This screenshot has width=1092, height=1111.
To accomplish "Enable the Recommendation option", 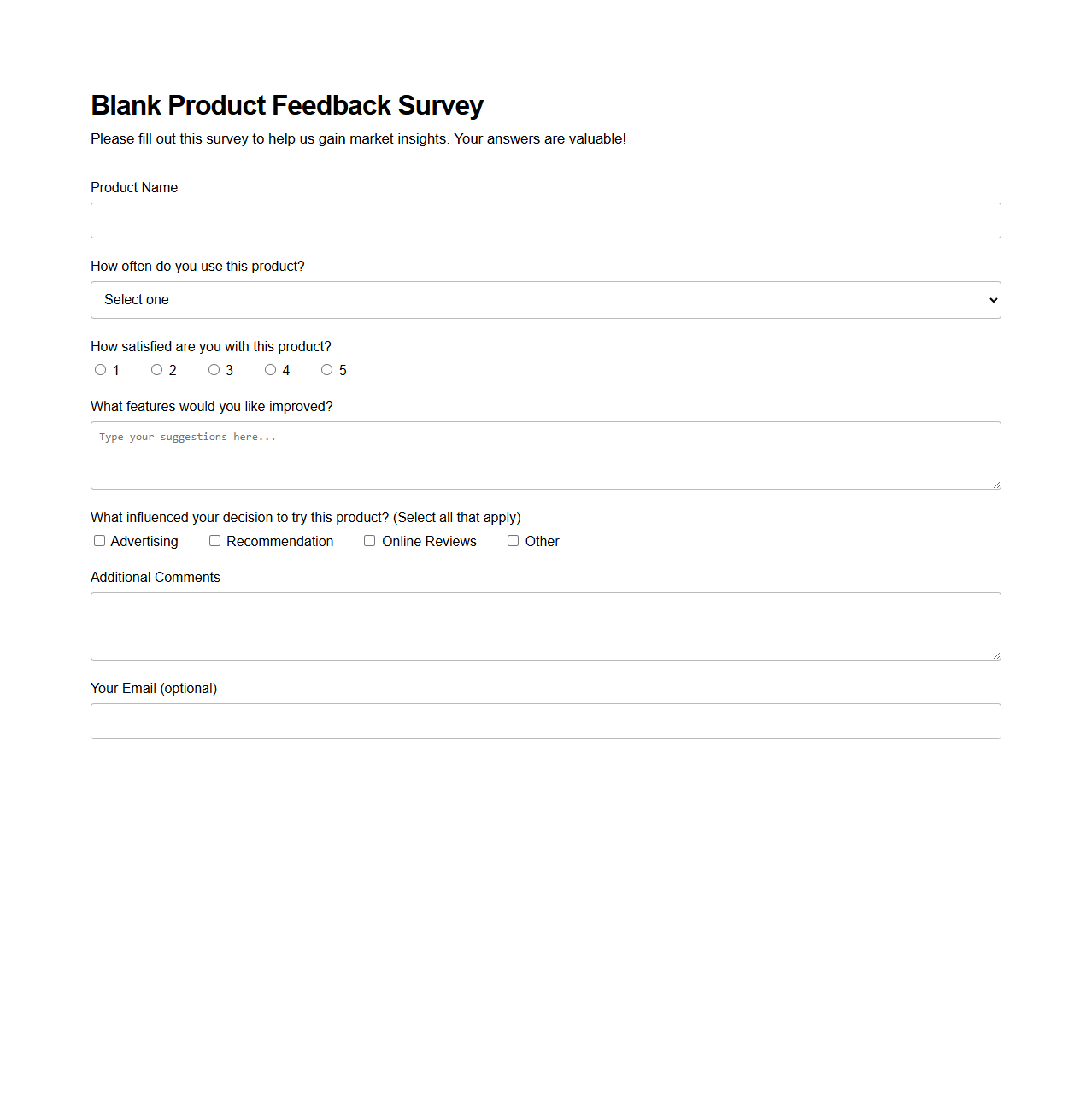I will [214, 540].
